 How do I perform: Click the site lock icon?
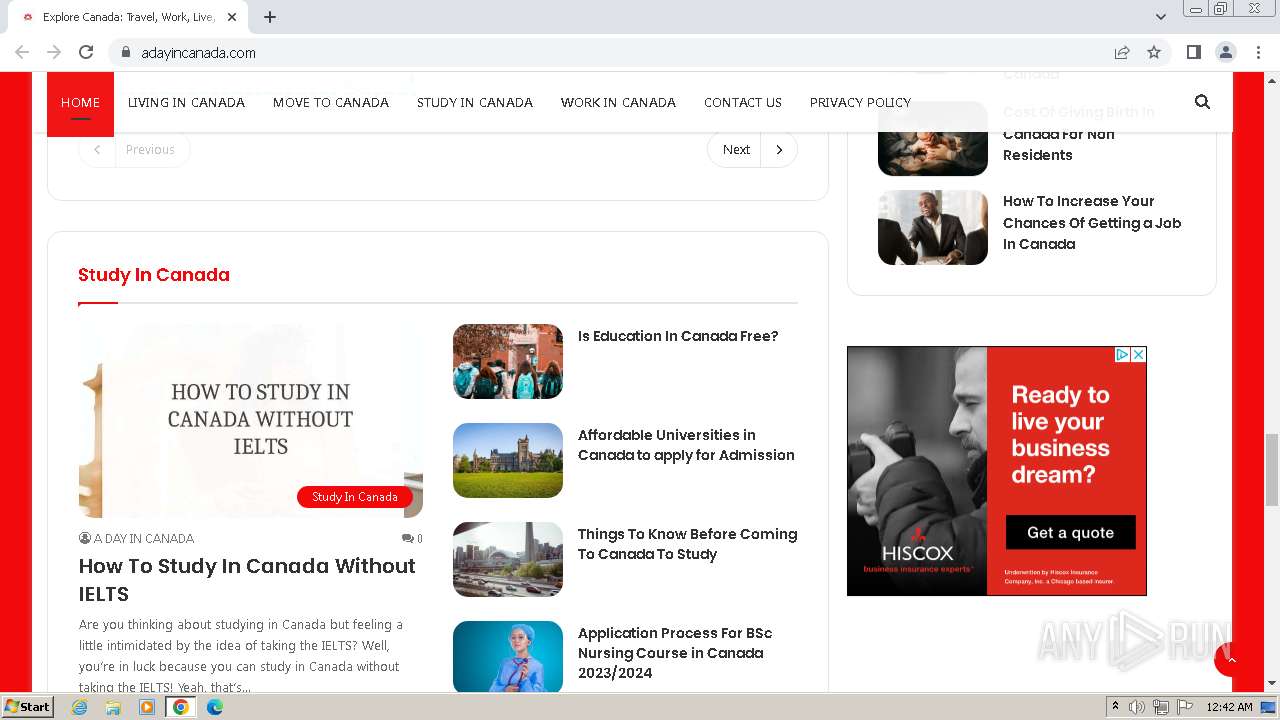click(x=126, y=52)
